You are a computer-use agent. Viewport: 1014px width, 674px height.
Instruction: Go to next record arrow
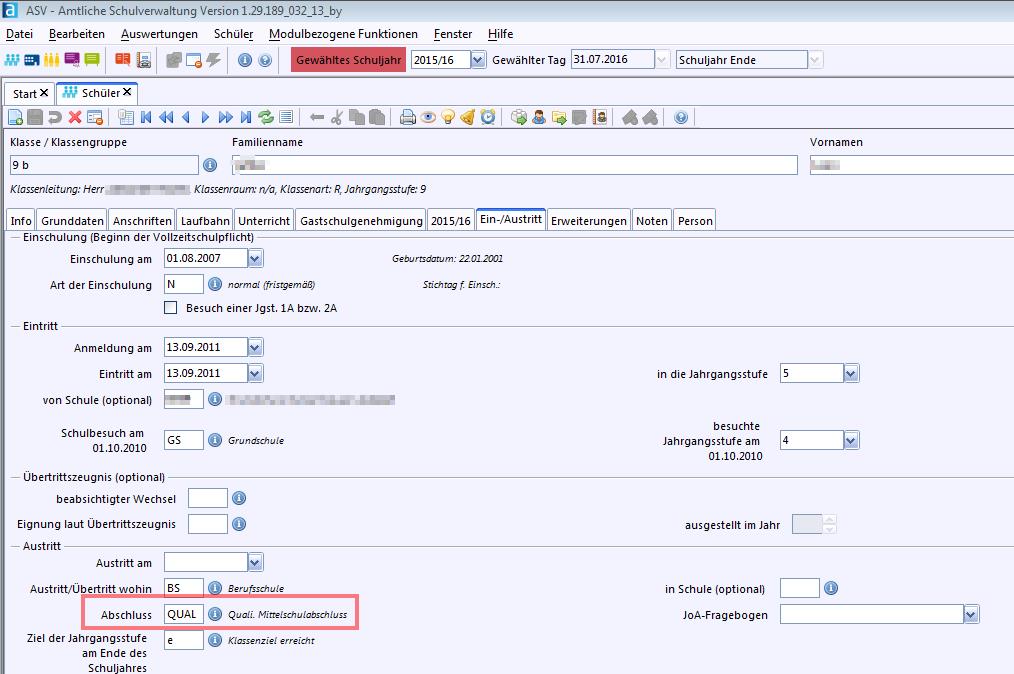coord(206,117)
